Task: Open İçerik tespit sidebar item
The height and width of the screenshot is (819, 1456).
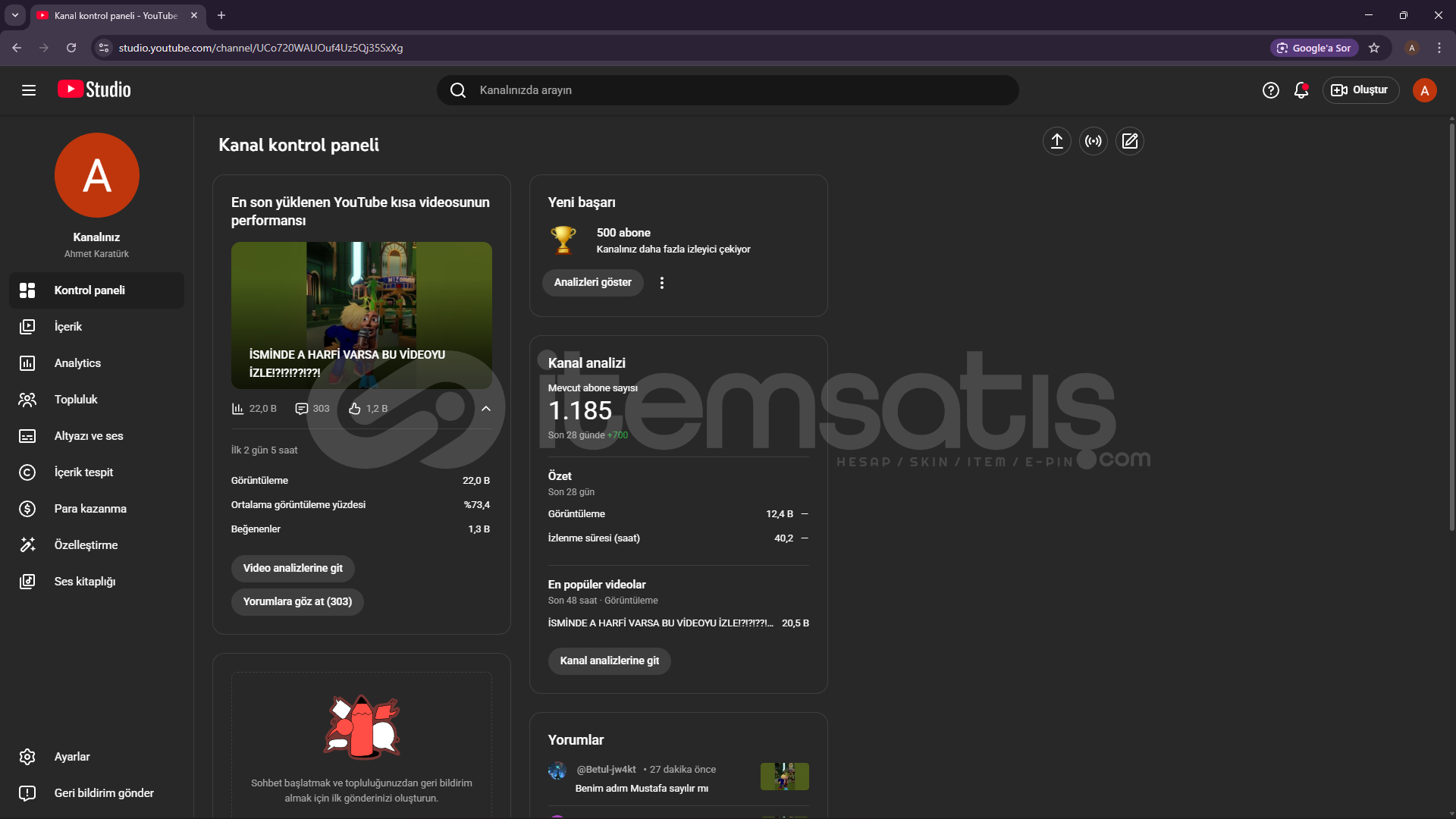Action: click(83, 472)
